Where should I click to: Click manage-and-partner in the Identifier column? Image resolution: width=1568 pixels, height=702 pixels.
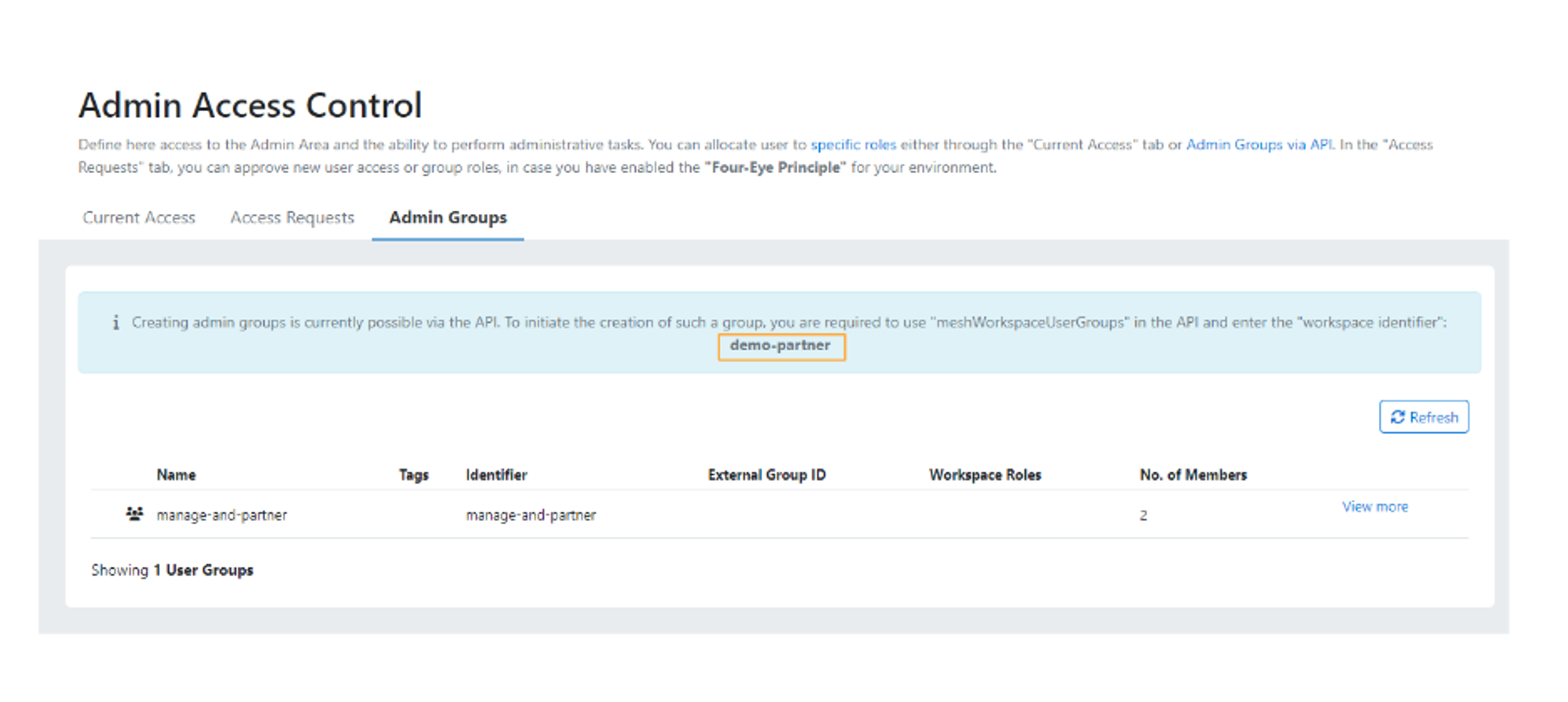coord(531,516)
